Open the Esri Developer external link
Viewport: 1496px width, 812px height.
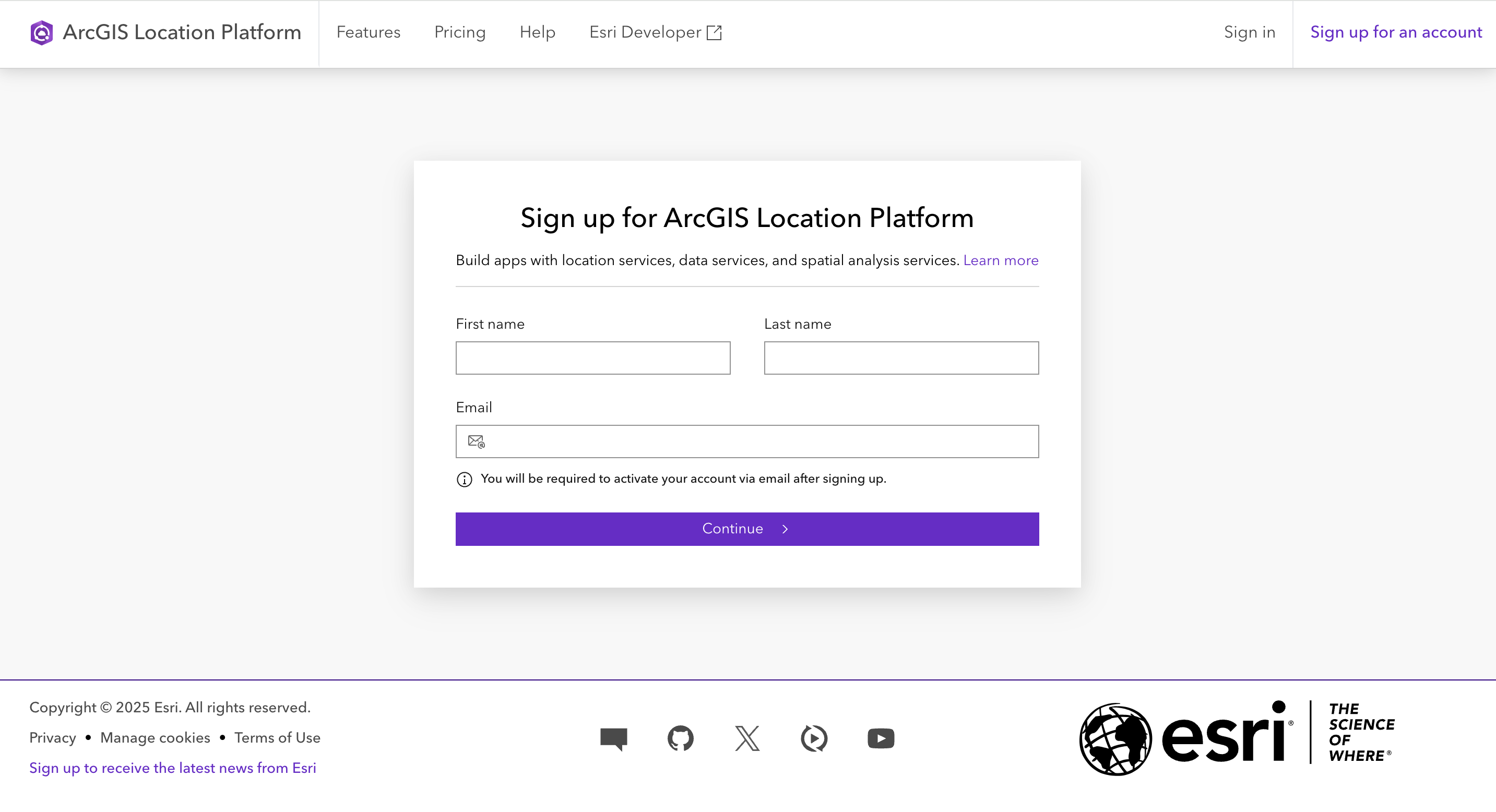pos(655,32)
